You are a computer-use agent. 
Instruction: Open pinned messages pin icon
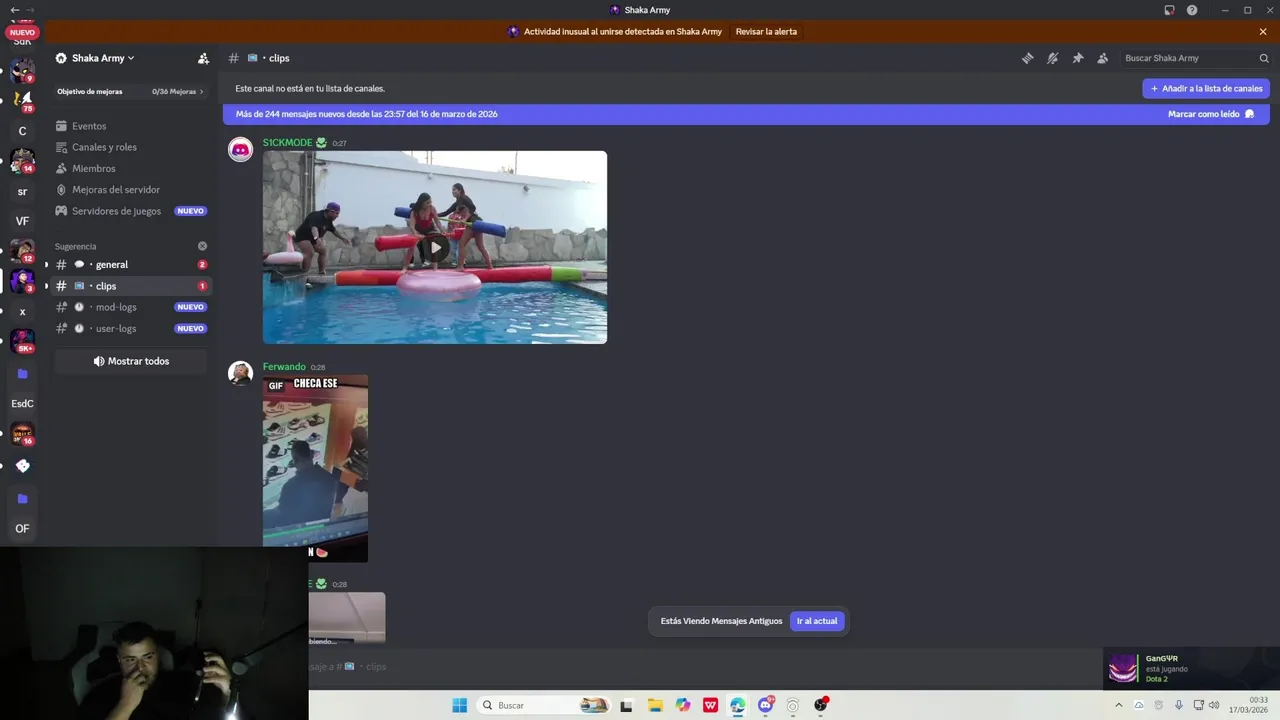[1077, 58]
